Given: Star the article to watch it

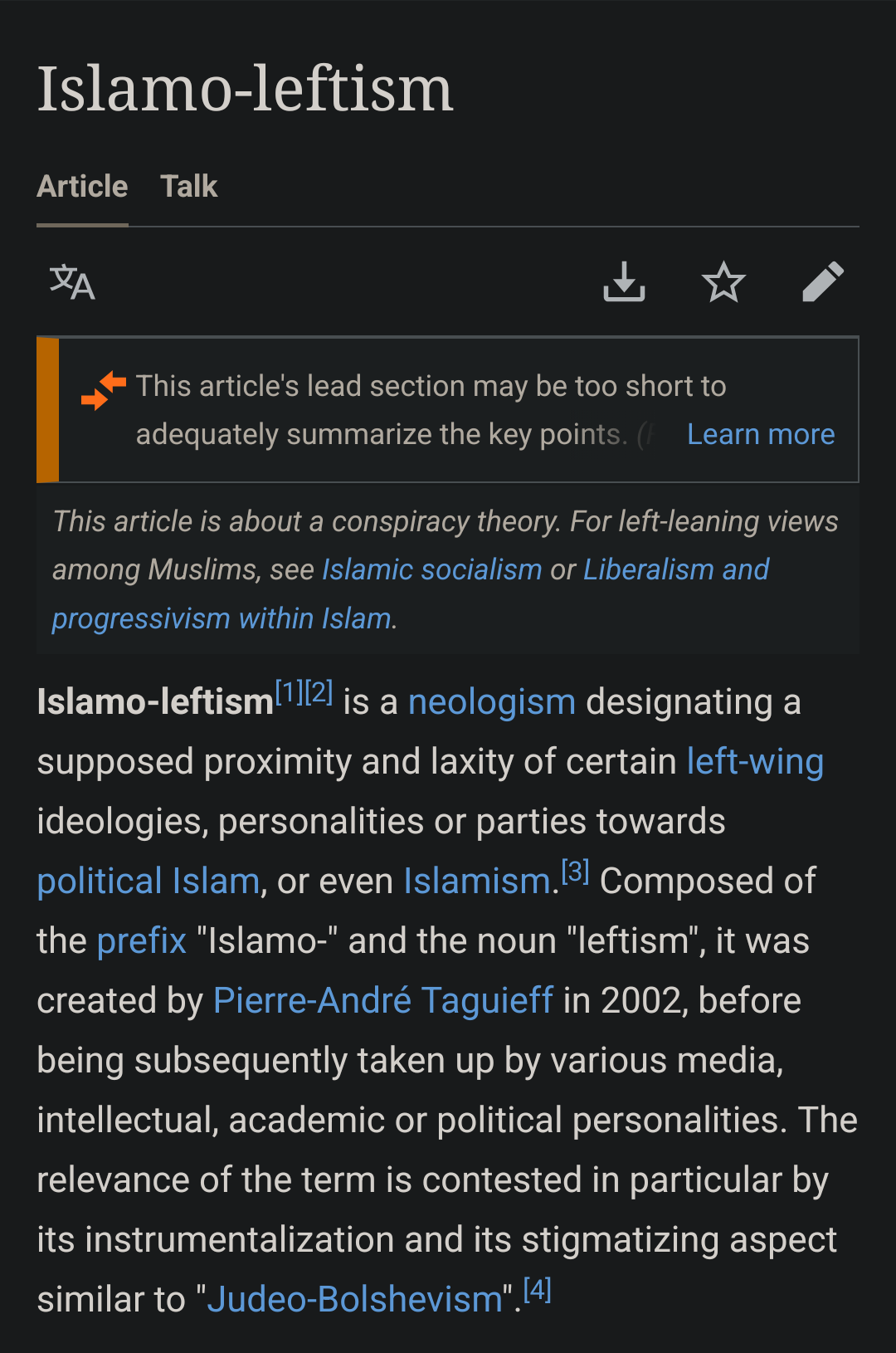Looking at the screenshot, I should pos(723,282).
